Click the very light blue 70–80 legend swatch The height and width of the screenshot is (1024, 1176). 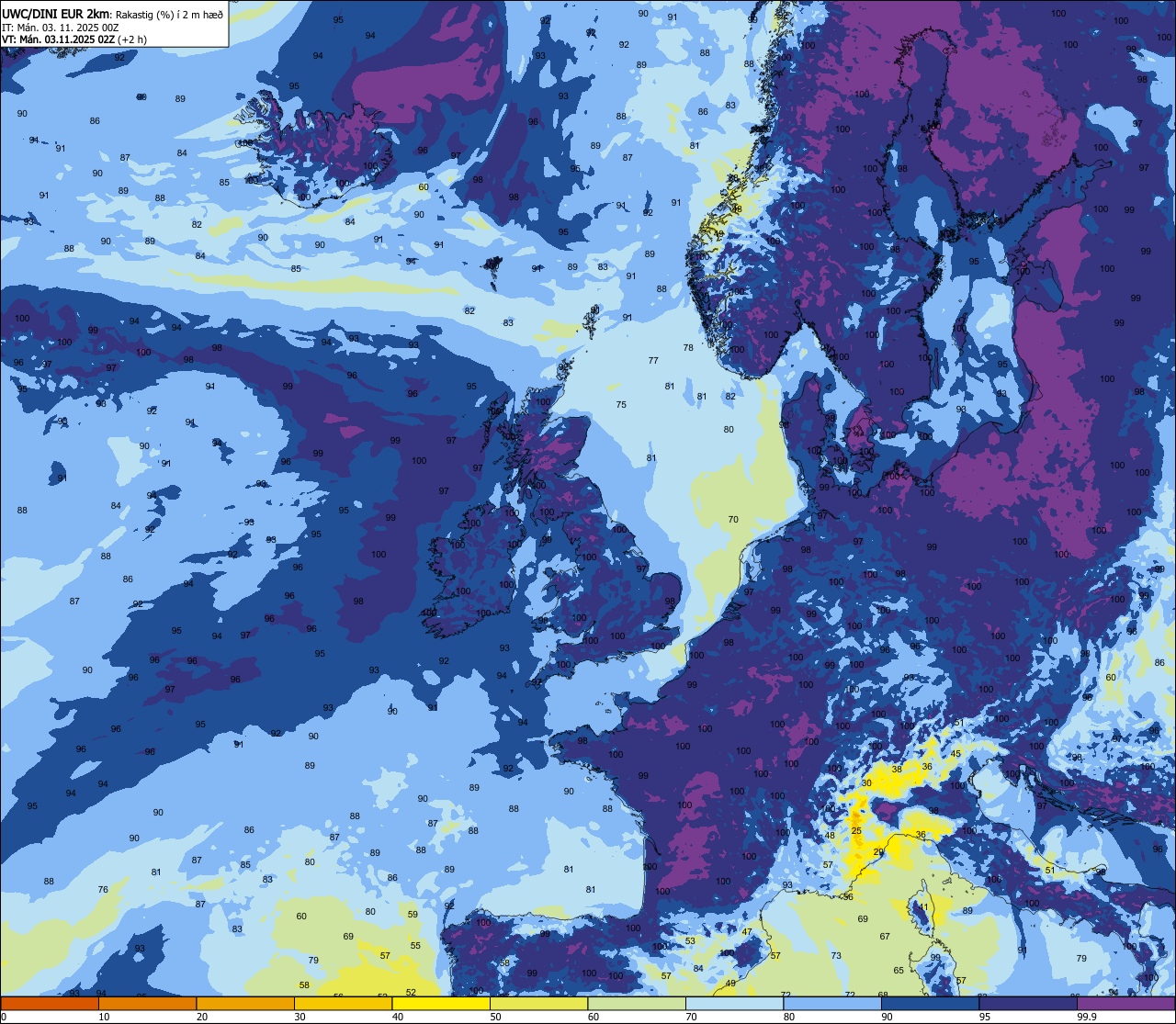coord(735,1004)
